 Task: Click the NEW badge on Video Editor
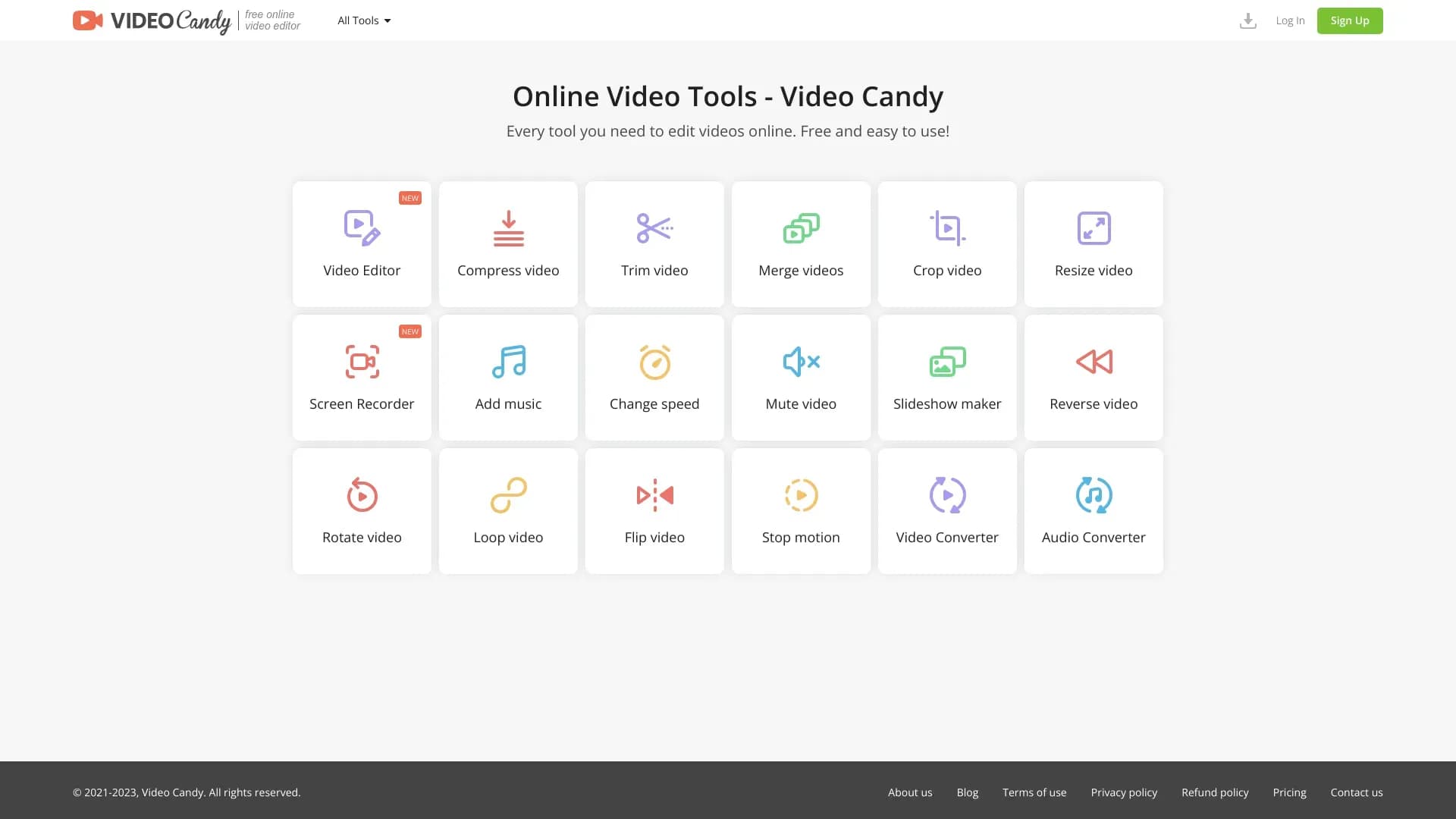410,198
